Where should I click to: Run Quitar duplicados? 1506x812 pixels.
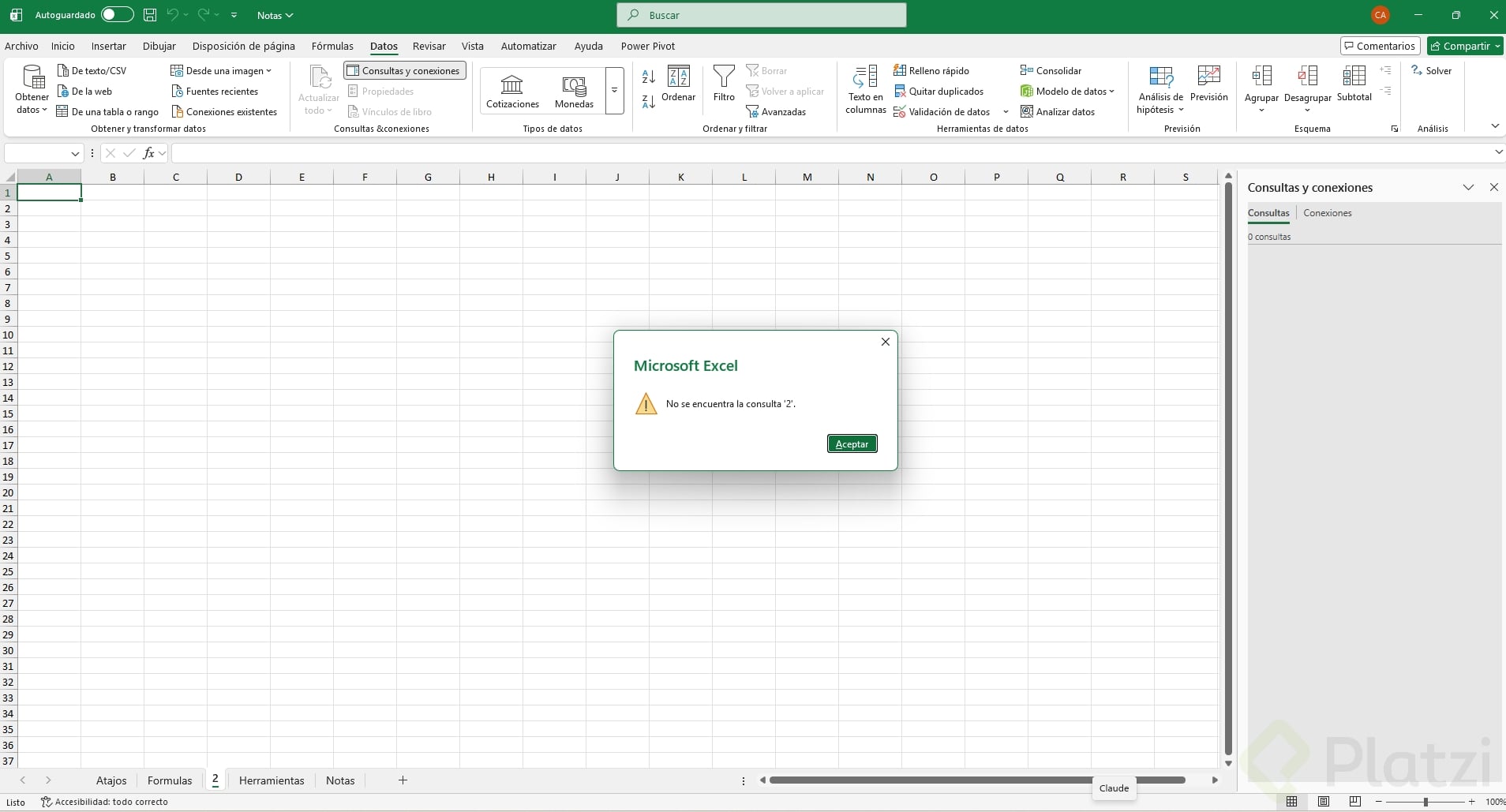coord(938,92)
